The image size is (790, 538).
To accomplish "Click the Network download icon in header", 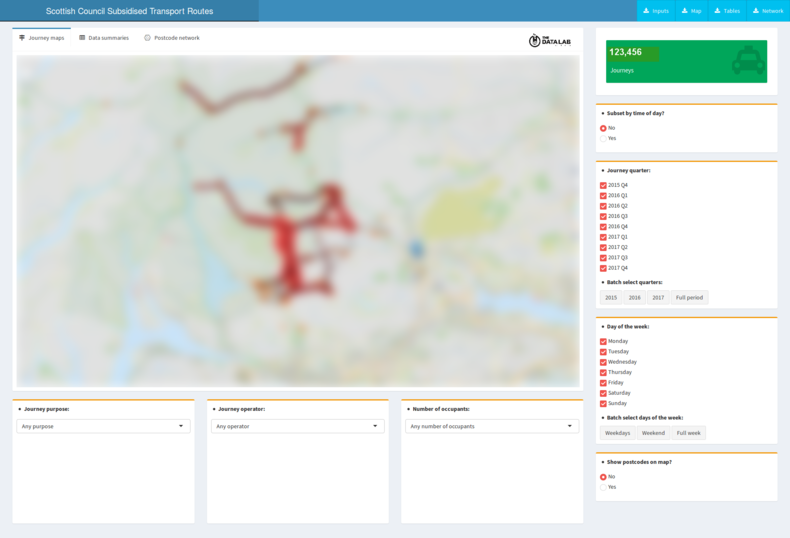I will [x=756, y=11].
